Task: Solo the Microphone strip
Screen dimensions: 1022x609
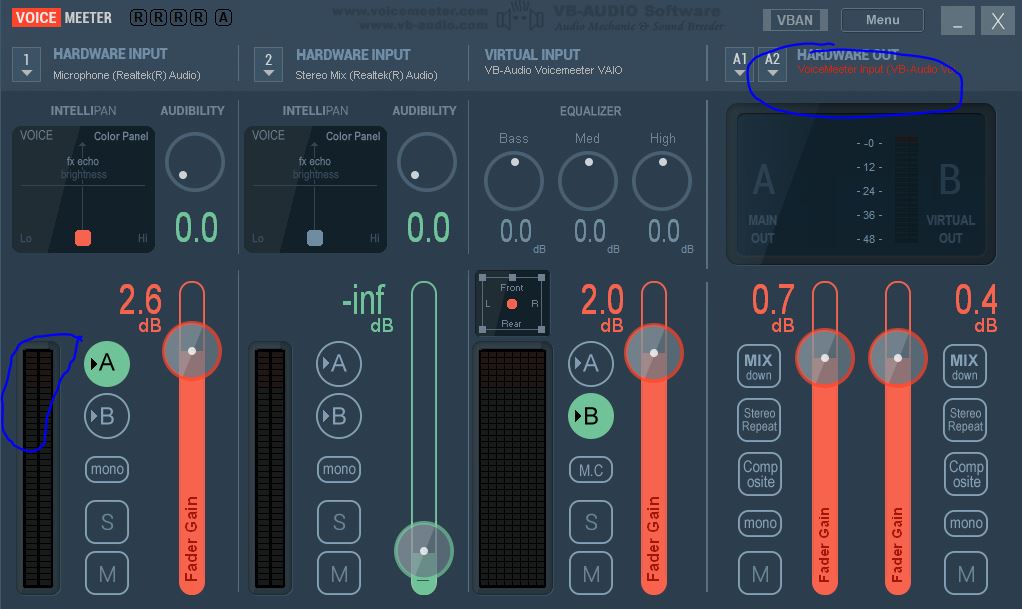Action: (x=107, y=522)
